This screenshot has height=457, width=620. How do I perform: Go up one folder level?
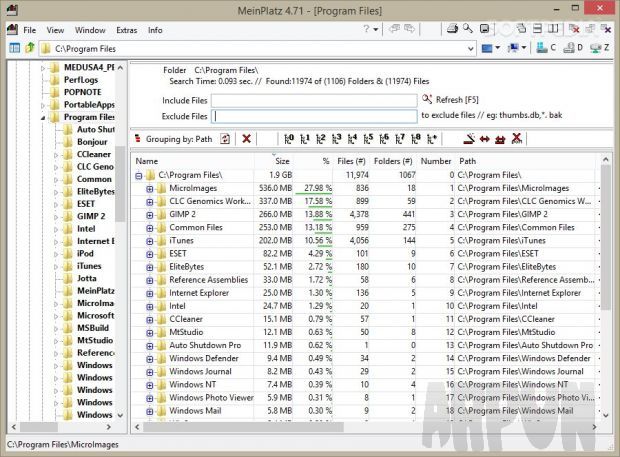[x=30, y=48]
